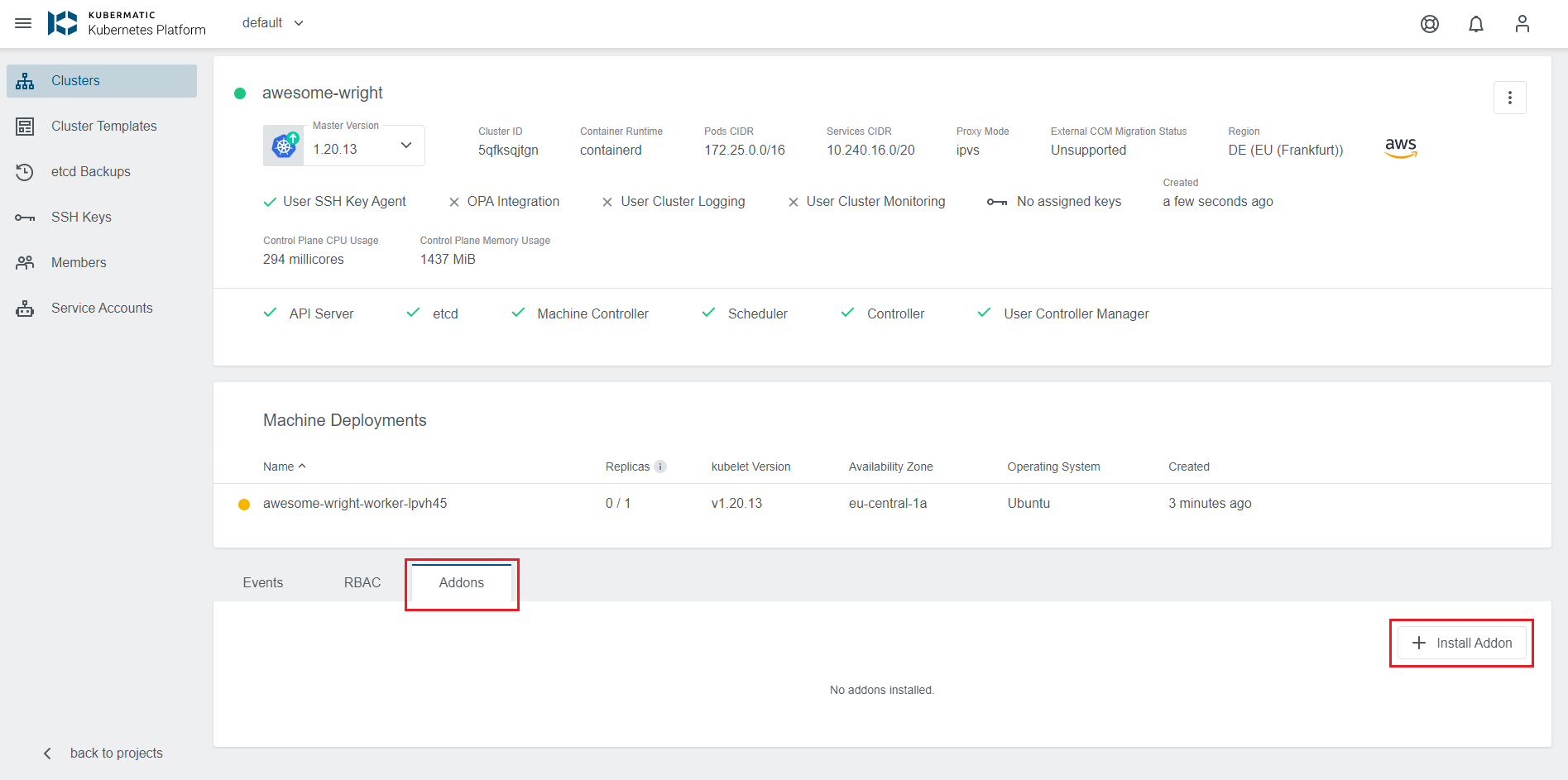Open the user account menu icon

click(1522, 24)
